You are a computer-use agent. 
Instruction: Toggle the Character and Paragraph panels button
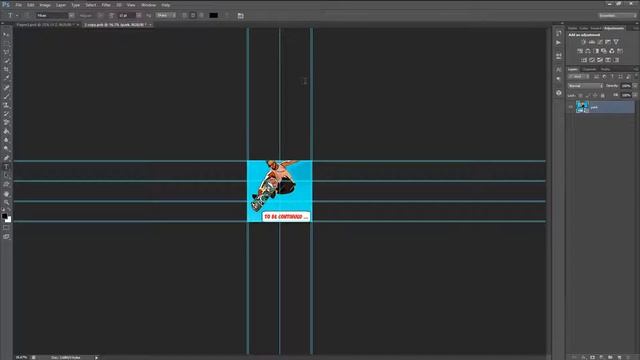[240, 16]
